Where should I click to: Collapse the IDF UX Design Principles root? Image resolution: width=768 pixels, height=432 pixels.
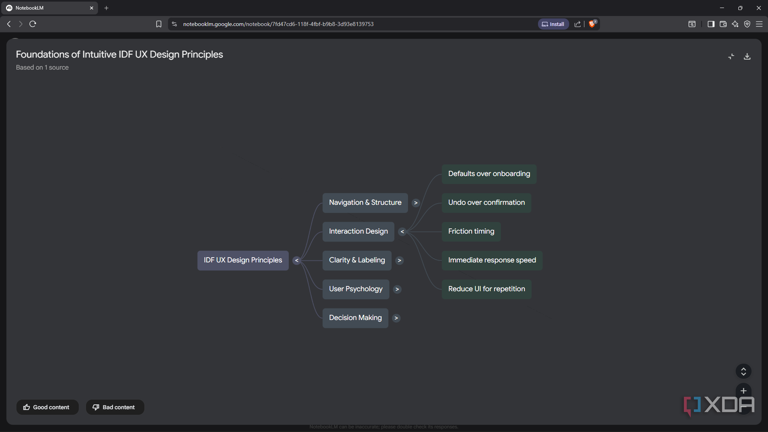296,261
